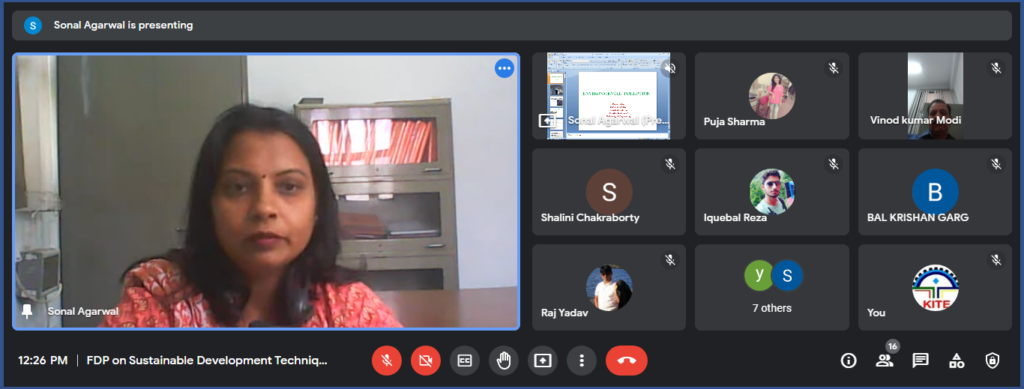The image size is (1024, 389).
Task: Select the Vinod kumar Modi video tile
Action: pyautogui.click(x=935, y=96)
